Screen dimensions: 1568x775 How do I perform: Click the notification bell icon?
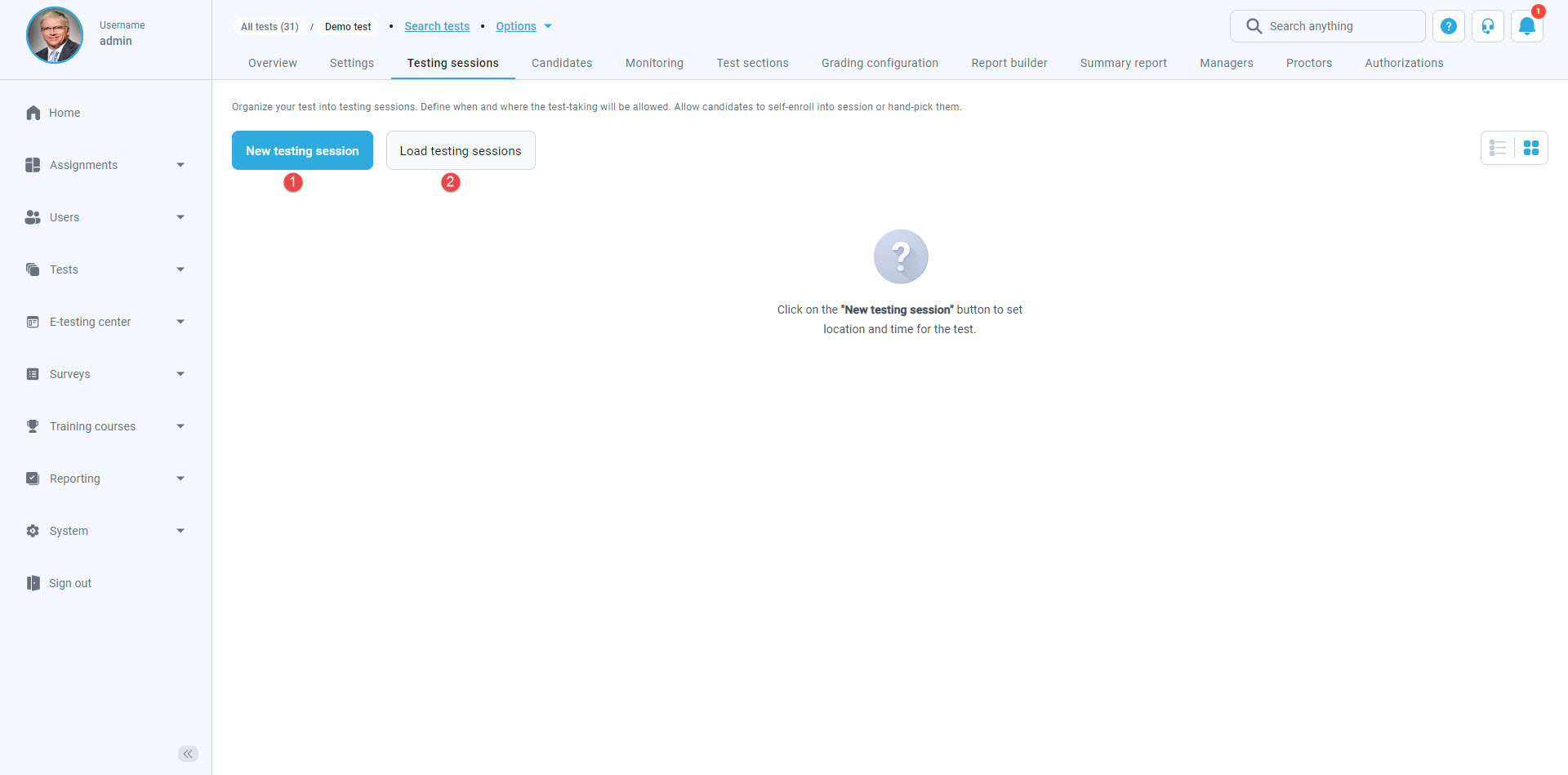point(1526,26)
